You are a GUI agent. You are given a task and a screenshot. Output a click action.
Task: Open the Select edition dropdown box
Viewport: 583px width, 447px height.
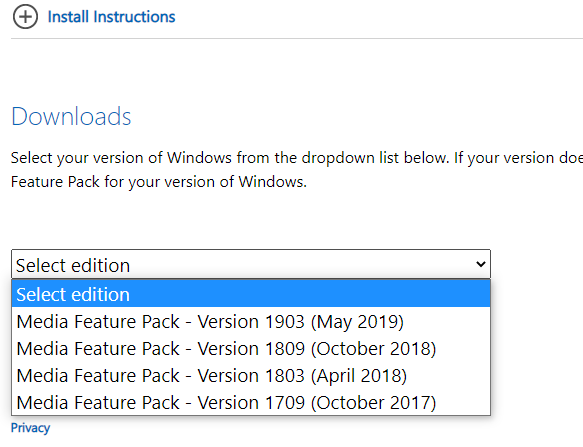pyautogui.click(x=251, y=264)
